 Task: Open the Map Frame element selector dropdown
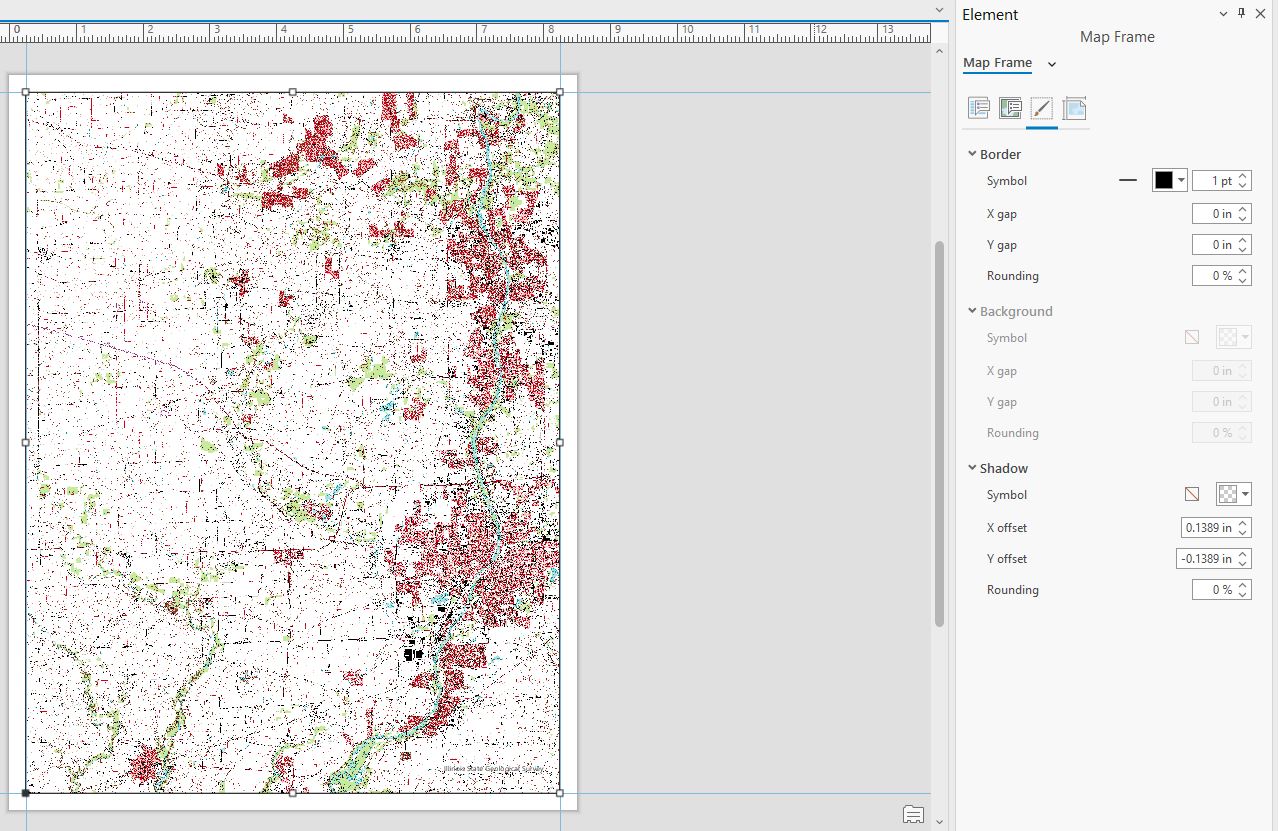point(1051,62)
